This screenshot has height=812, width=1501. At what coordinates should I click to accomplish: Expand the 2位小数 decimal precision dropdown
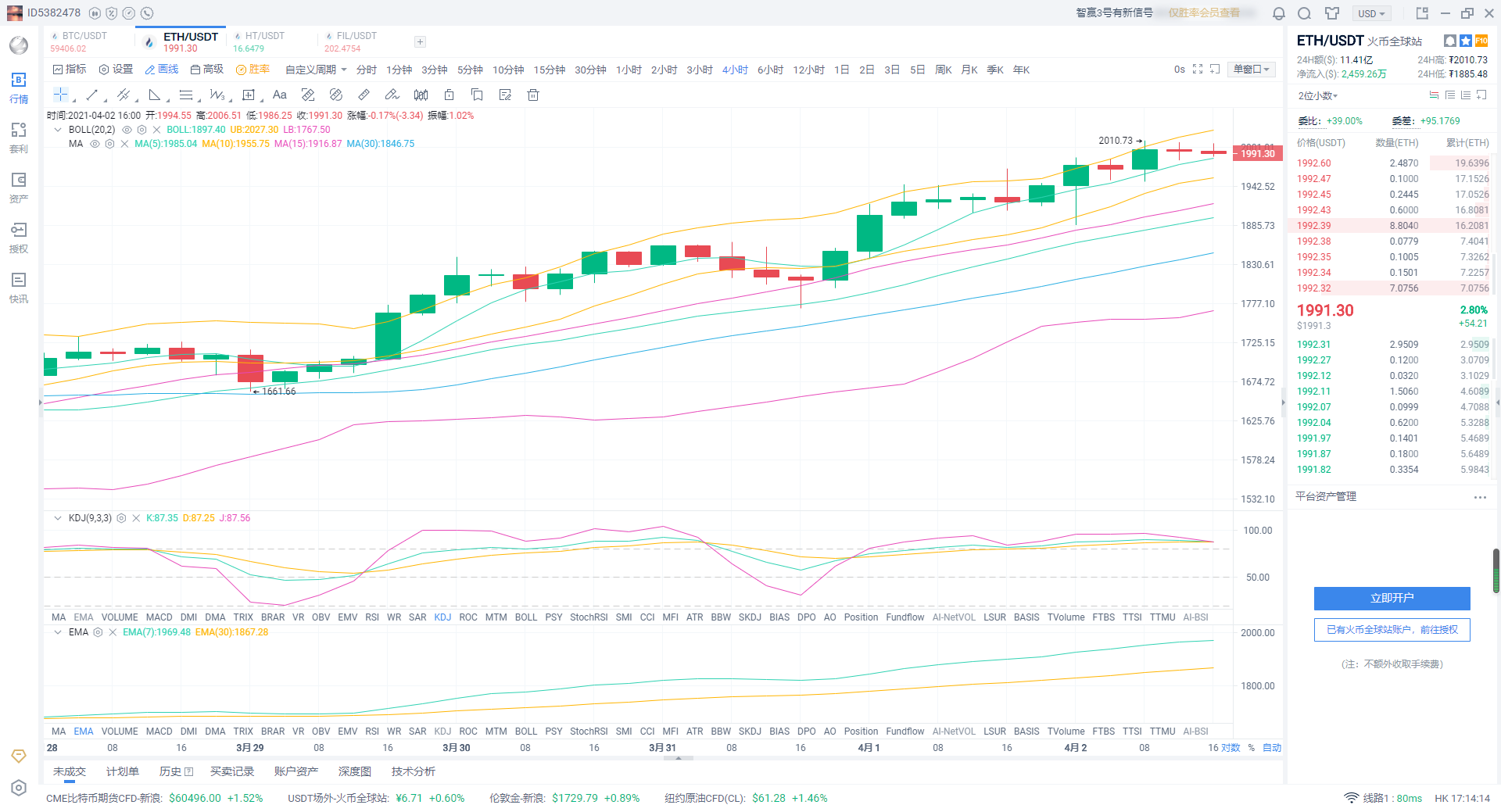(x=1318, y=96)
